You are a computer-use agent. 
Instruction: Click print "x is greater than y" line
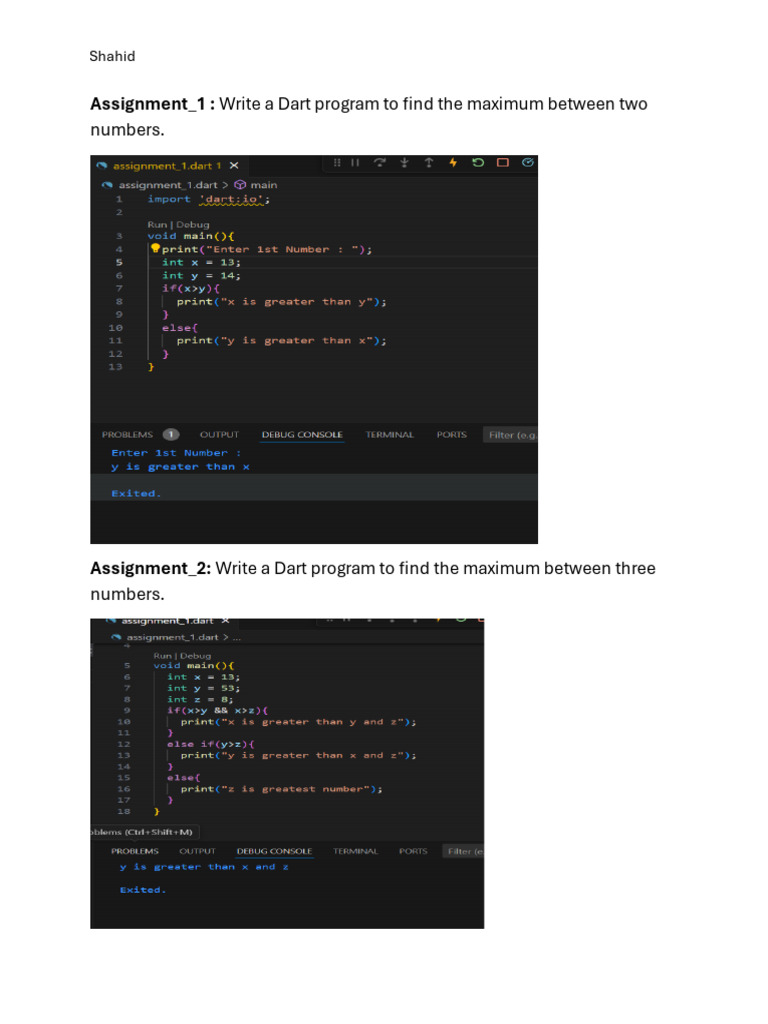pyautogui.click(x=281, y=301)
